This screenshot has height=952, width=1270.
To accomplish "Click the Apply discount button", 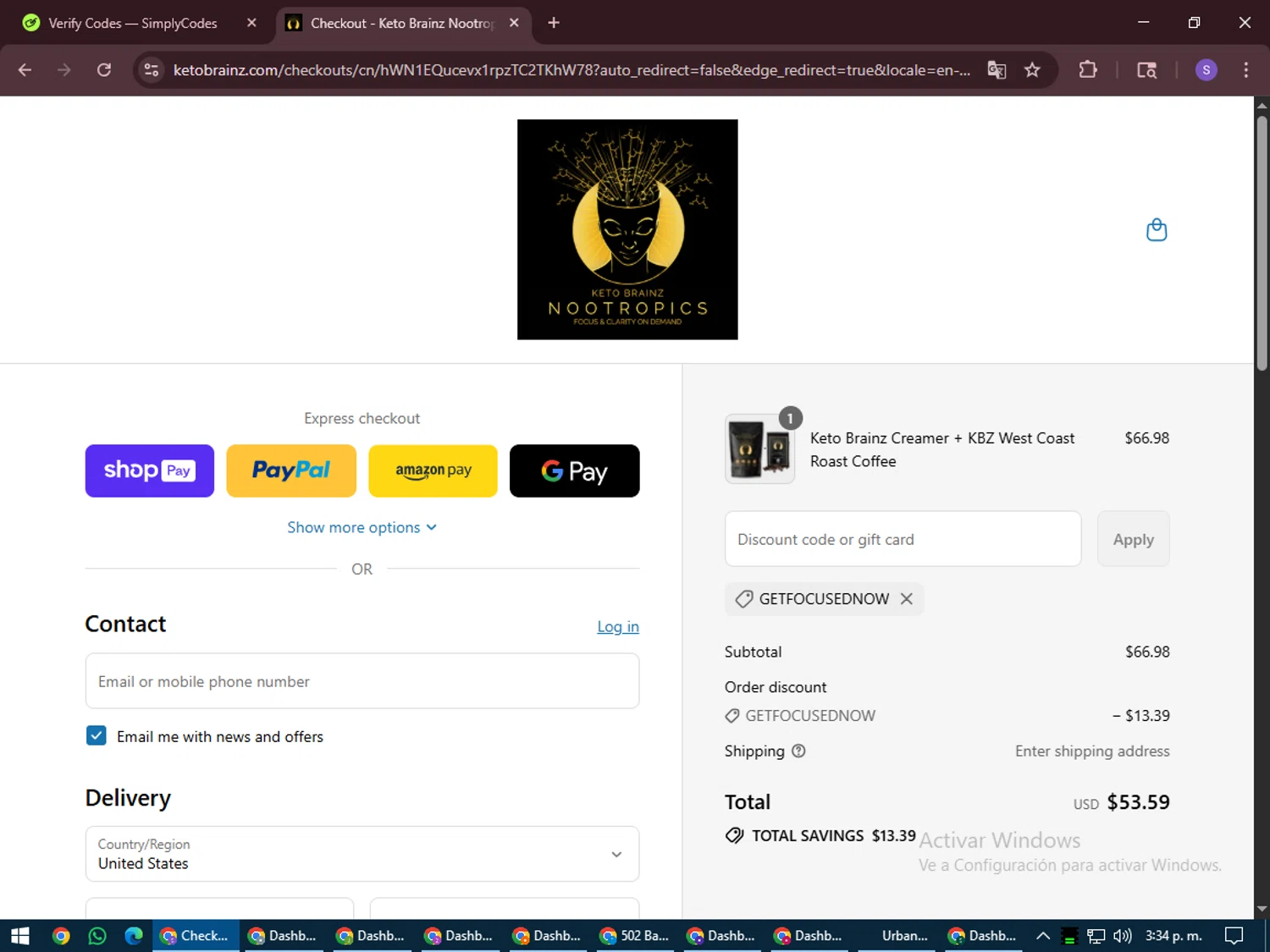I will 1133,539.
